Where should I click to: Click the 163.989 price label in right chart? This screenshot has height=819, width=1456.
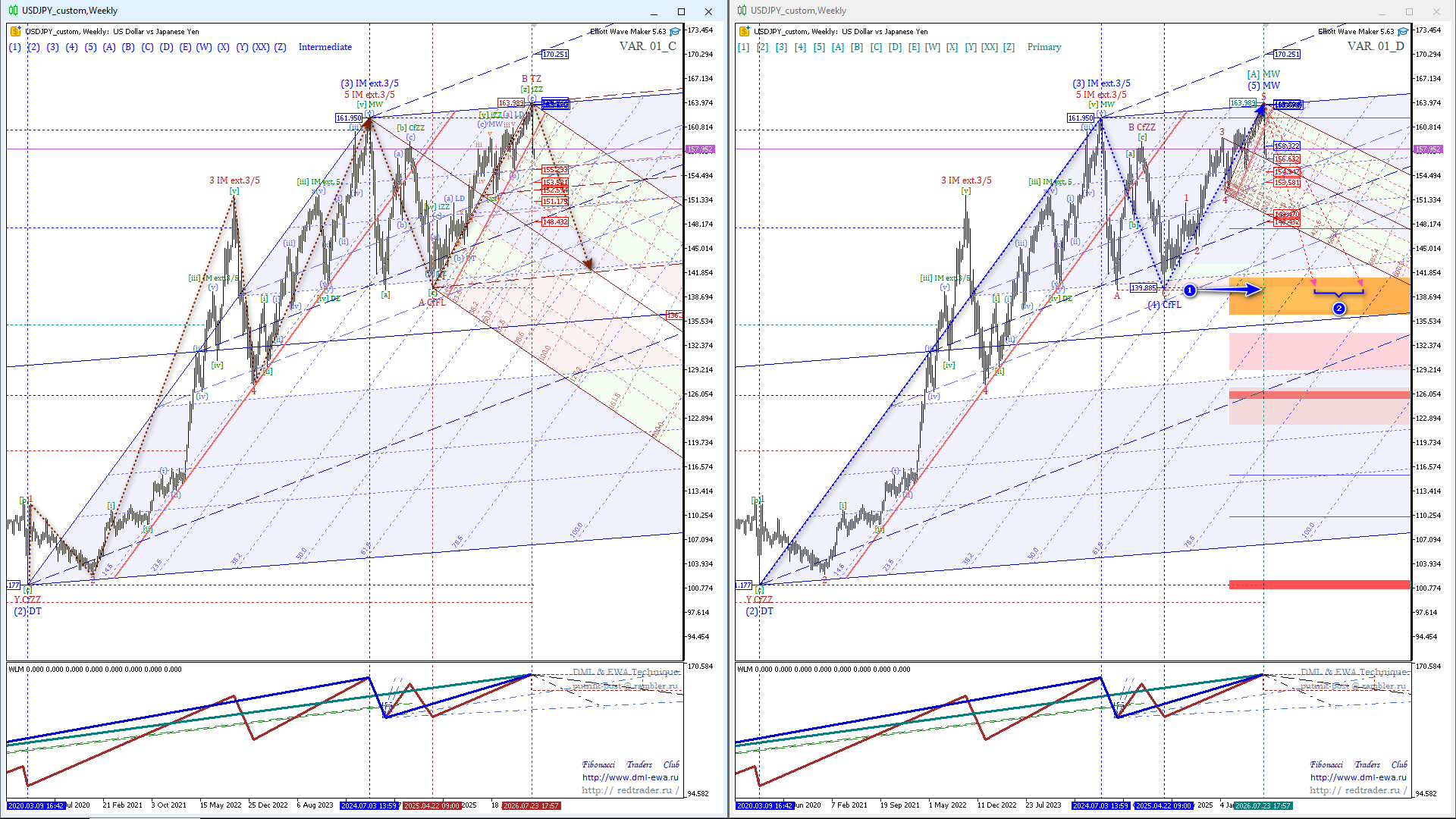[x=1243, y=103]
